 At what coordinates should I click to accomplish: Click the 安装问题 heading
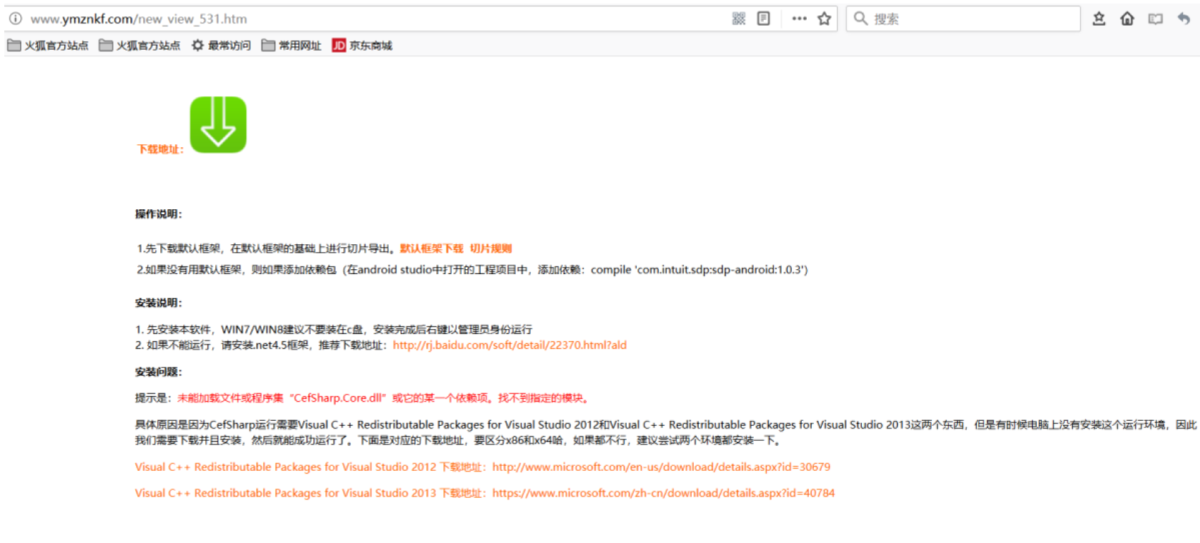point(159,372)
